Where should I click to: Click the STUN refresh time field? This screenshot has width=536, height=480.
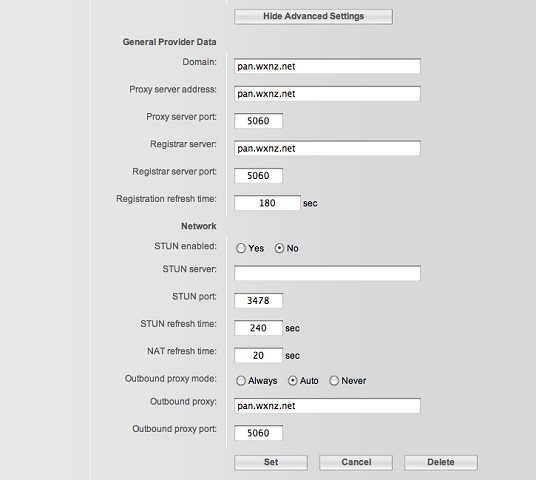pyautogui.click(x=258, y=328)
